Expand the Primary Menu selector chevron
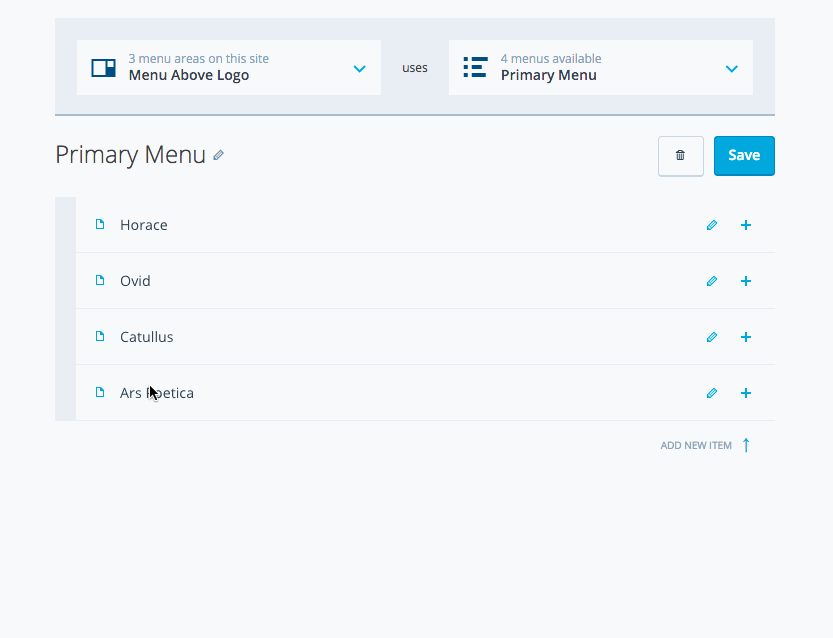The image size is (833, 638). pyautogui.click(x=732, y=69)
